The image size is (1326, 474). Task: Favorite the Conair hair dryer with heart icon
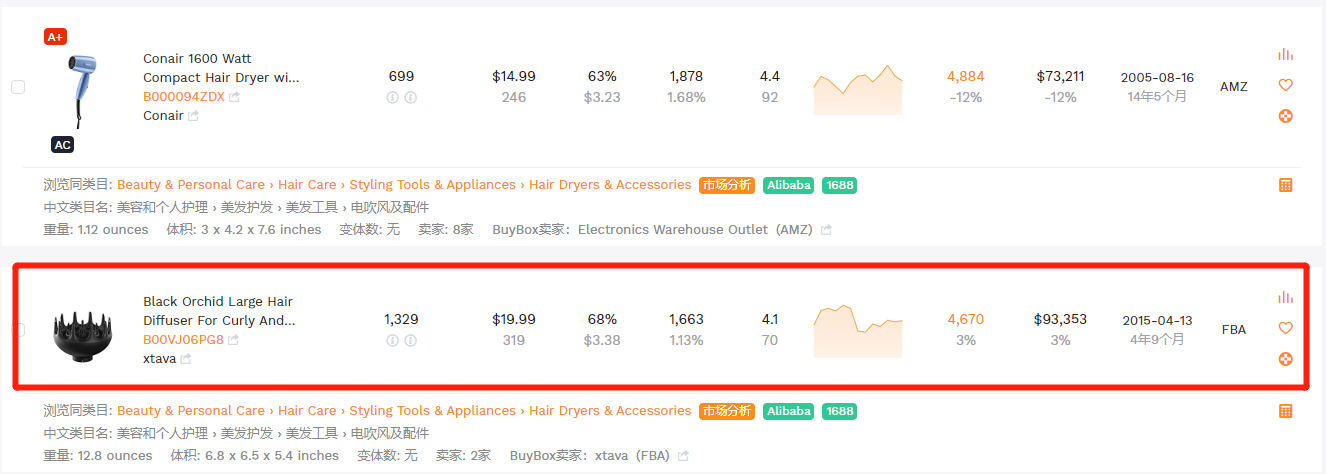pyautogui.click(x=1285, y=85)
